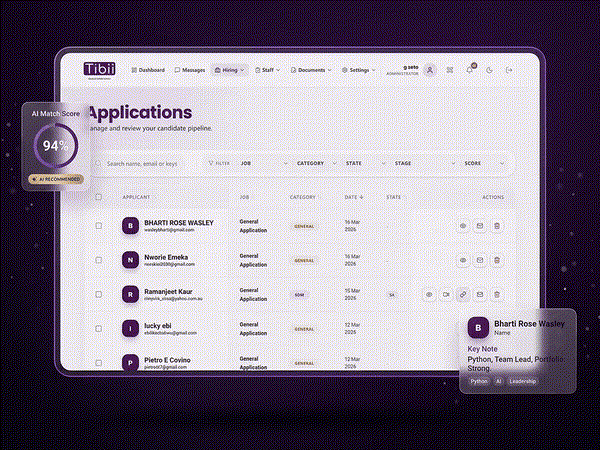Click the Filter funnel icon
Viewport: 600px width, 450px height.
pyautogui.click(x=210, y=163)
